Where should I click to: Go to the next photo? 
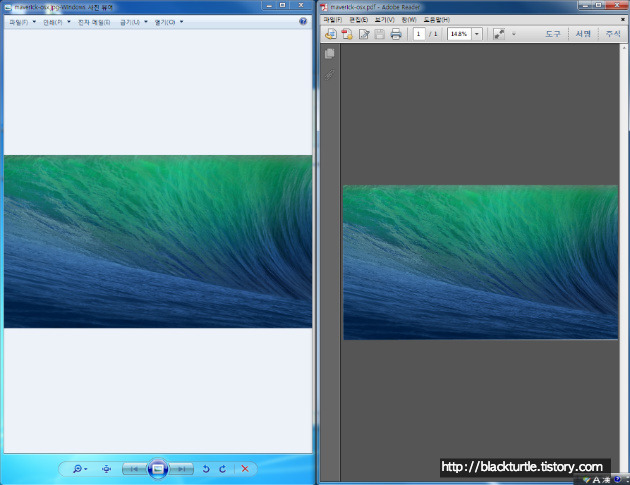coord(181,469)
